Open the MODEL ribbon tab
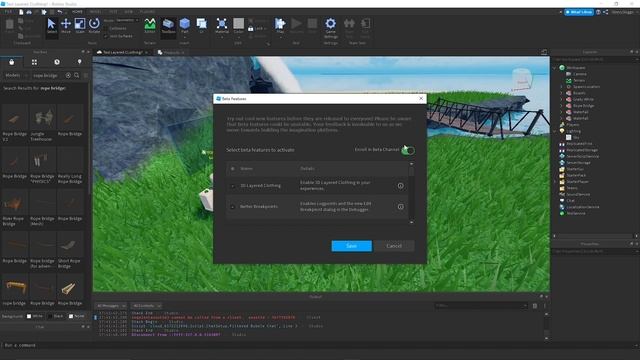This screenshot has height=360, width=640. tap(95, 12)
